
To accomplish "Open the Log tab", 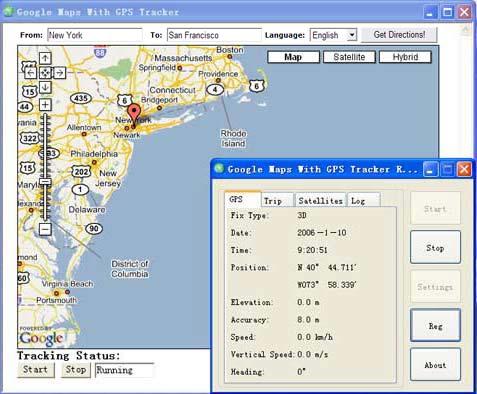I will (363, 201).
